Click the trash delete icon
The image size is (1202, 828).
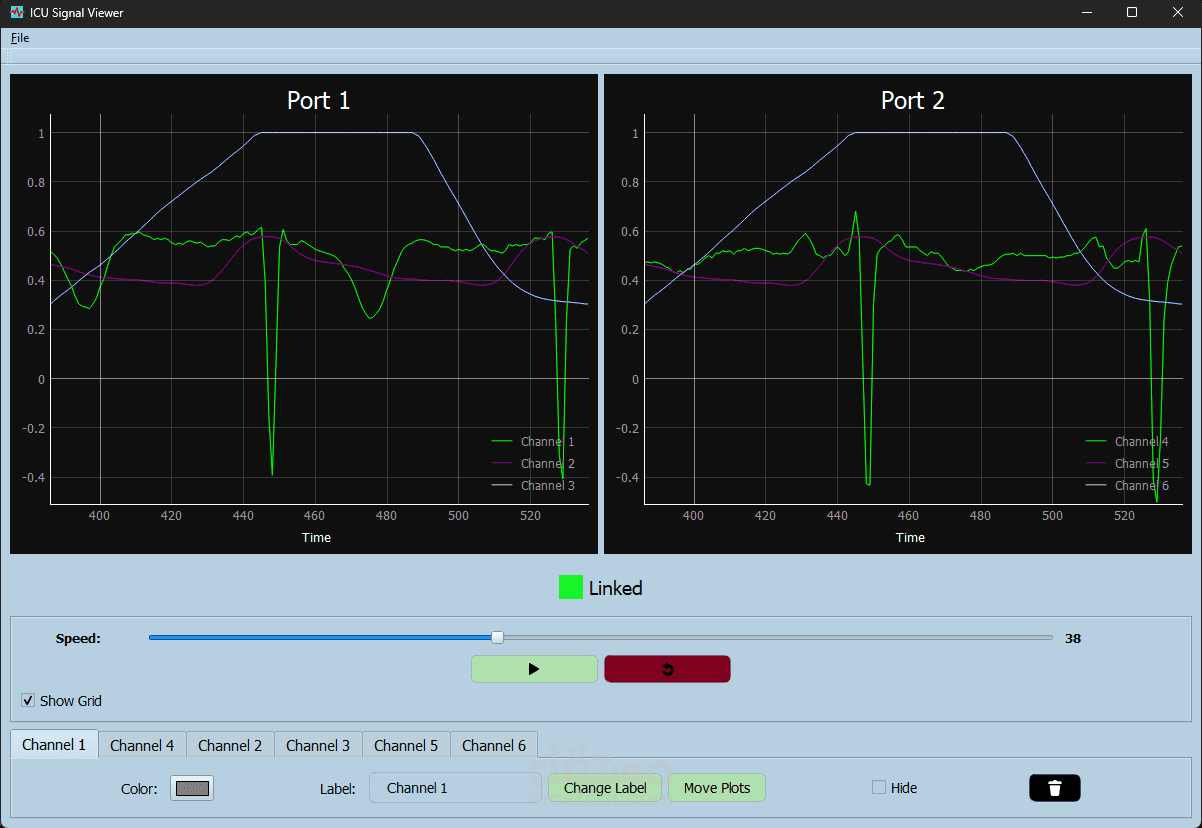(1054, 787)
